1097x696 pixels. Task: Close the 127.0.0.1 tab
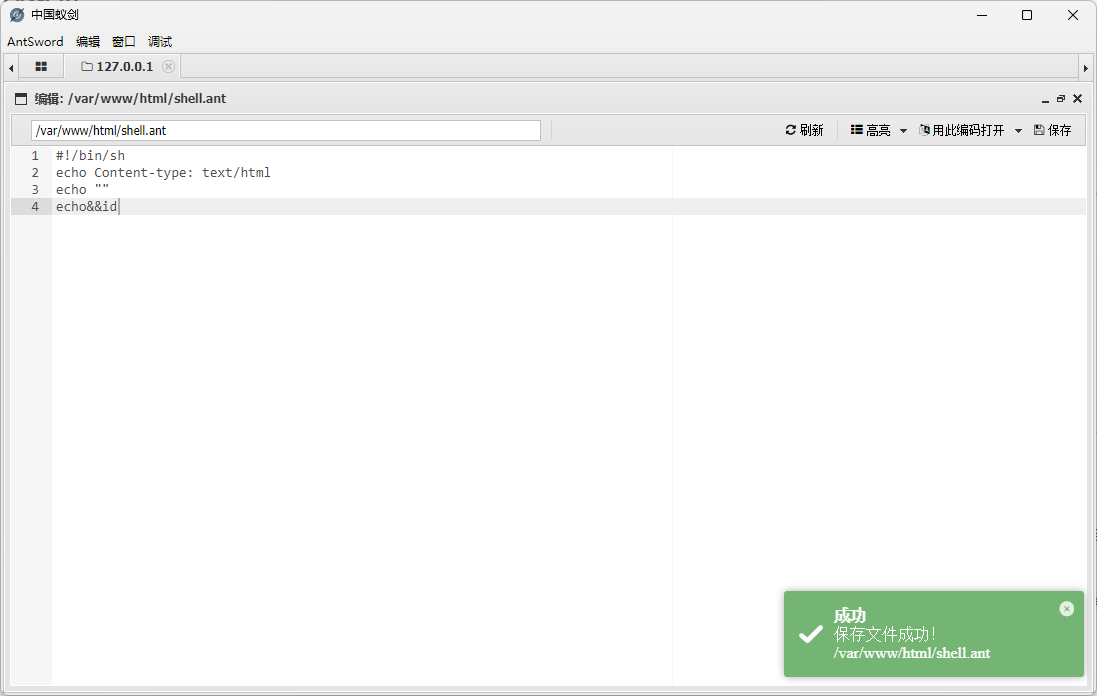coord(168,67)
